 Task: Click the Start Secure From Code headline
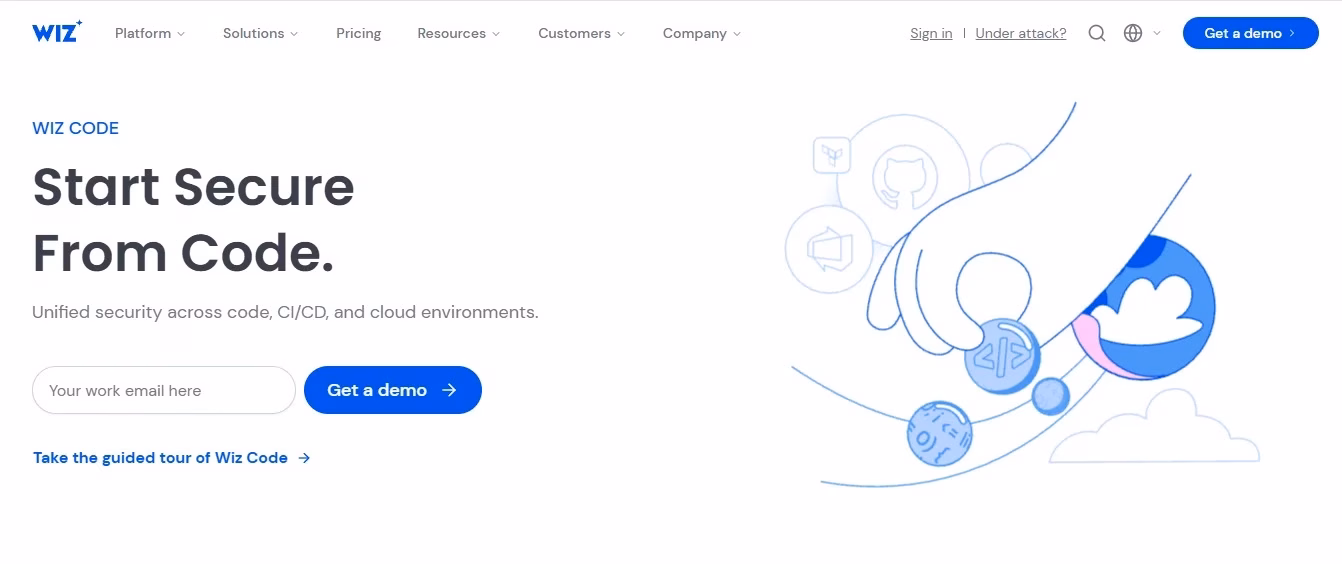tap(193, 220)
